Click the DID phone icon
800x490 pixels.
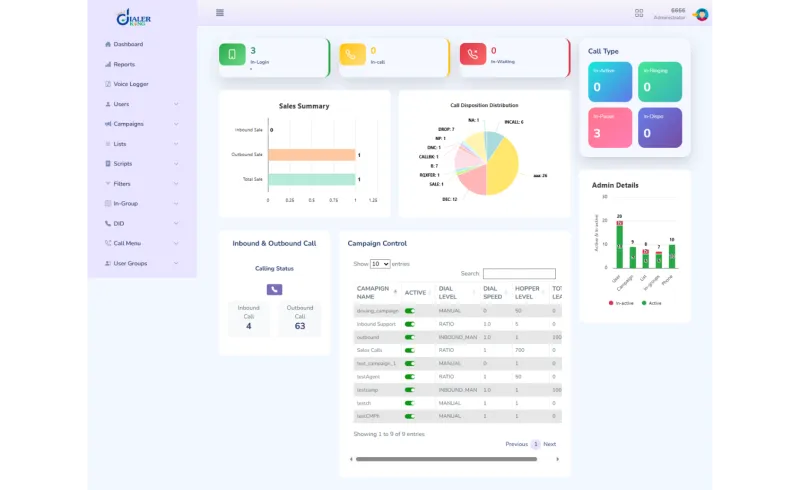[108, 224]
